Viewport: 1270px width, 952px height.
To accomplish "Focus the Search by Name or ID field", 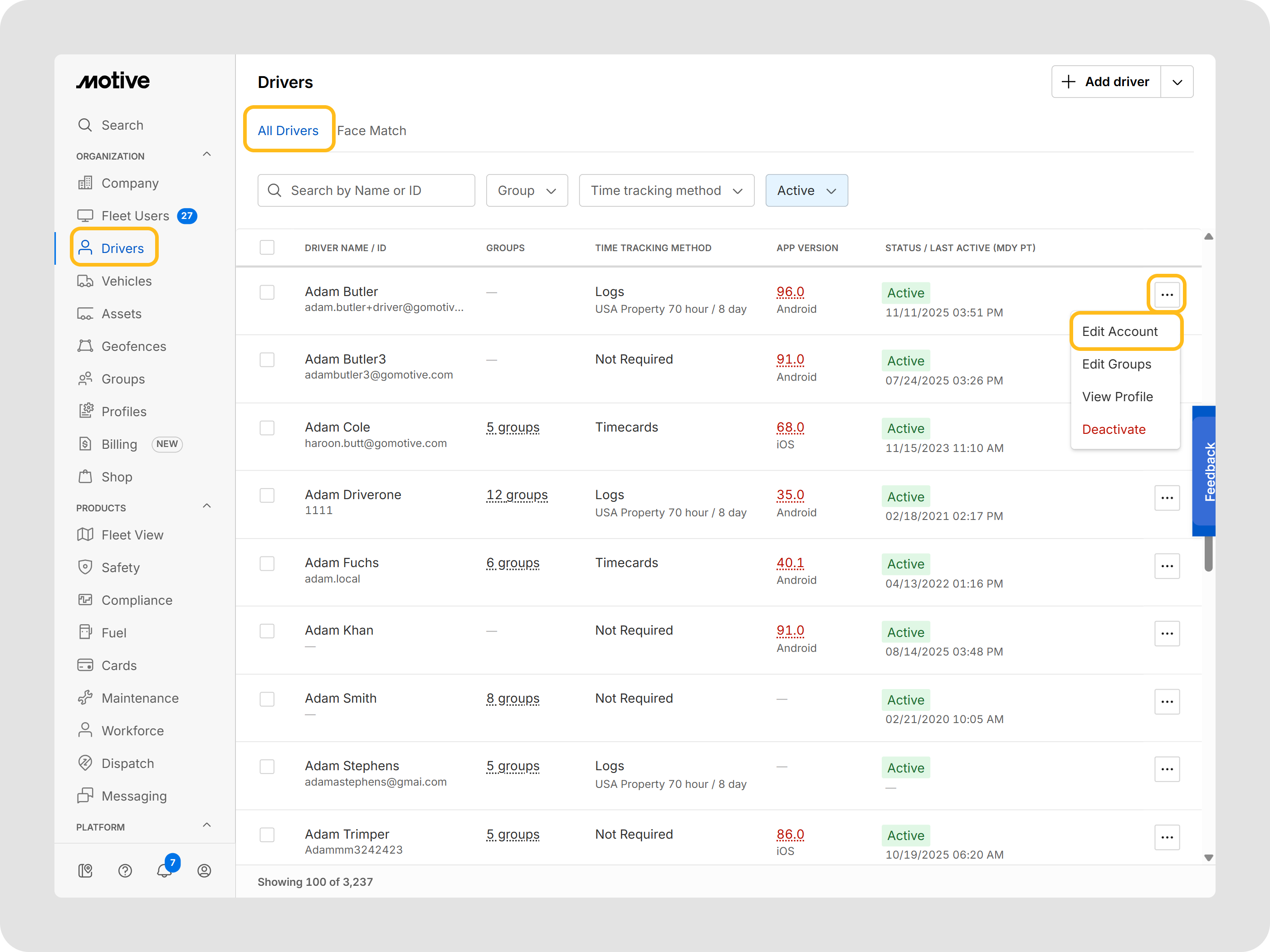I will point(366,190).
